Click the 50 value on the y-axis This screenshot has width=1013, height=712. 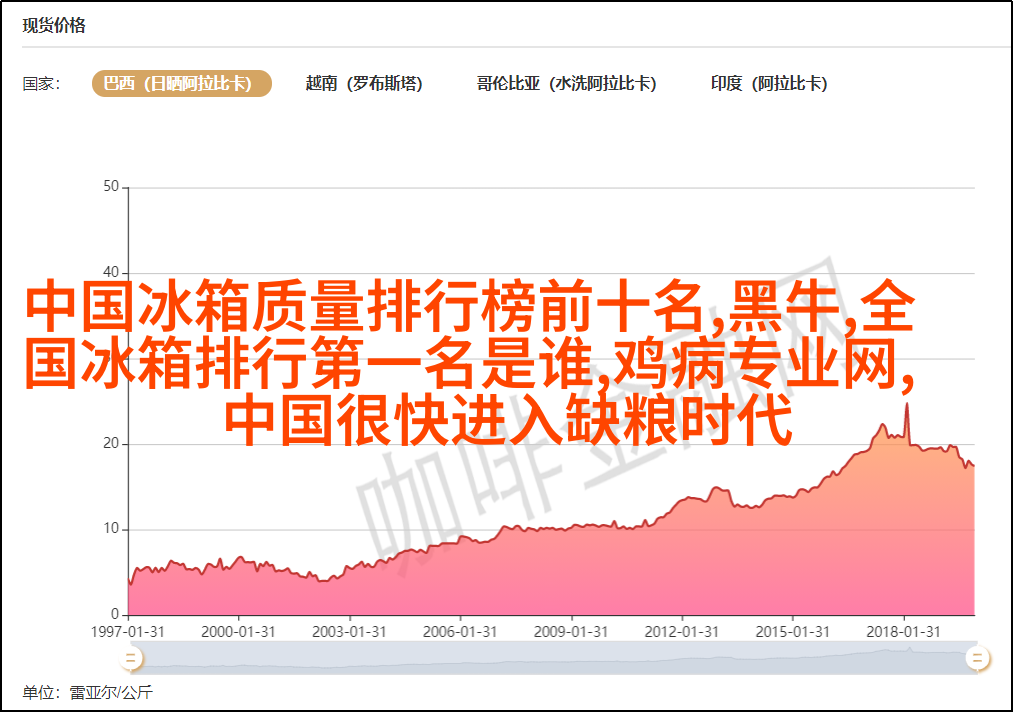[110, 187]
